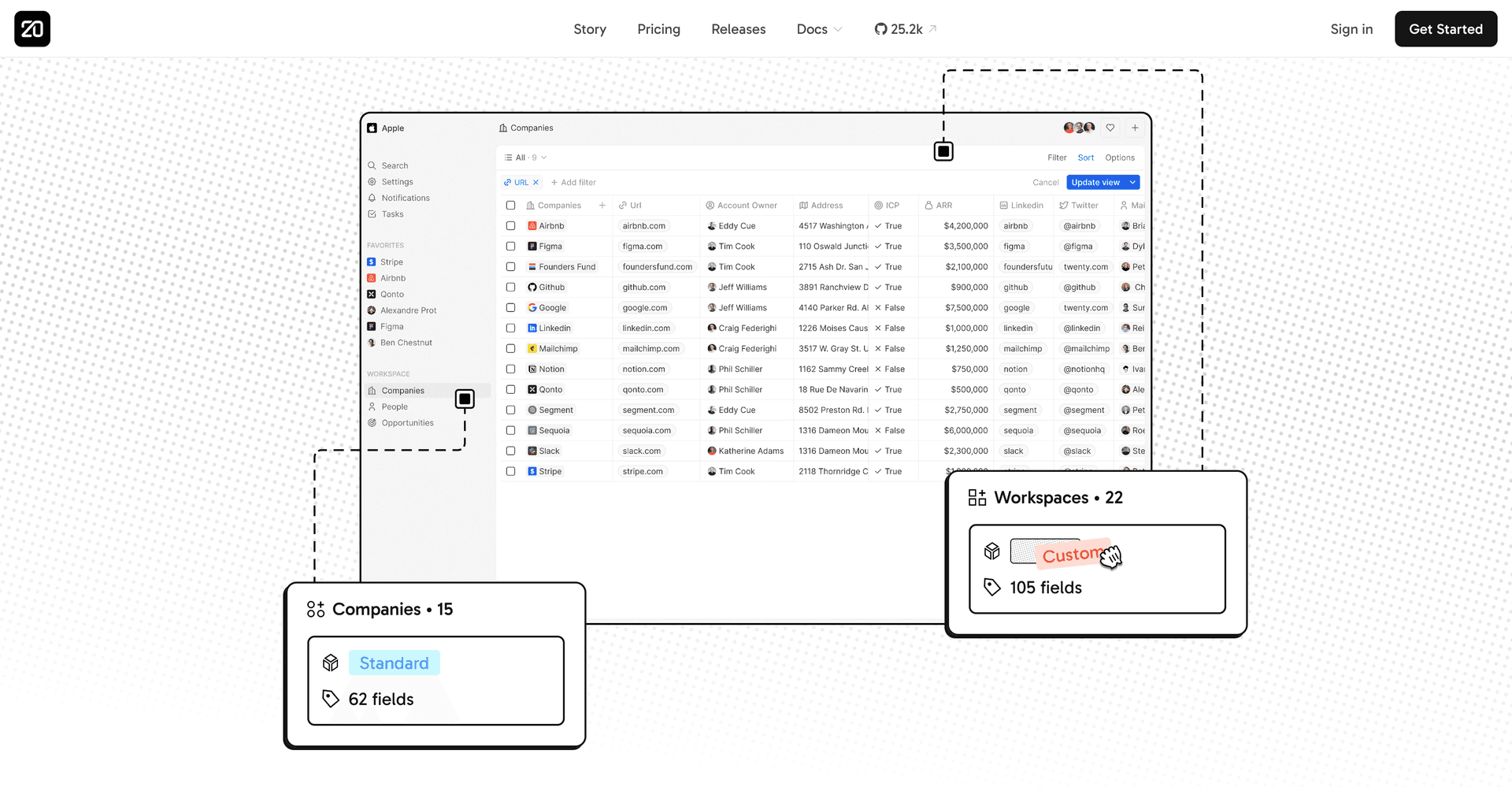Check the Github row checkbox

point(510,288)
